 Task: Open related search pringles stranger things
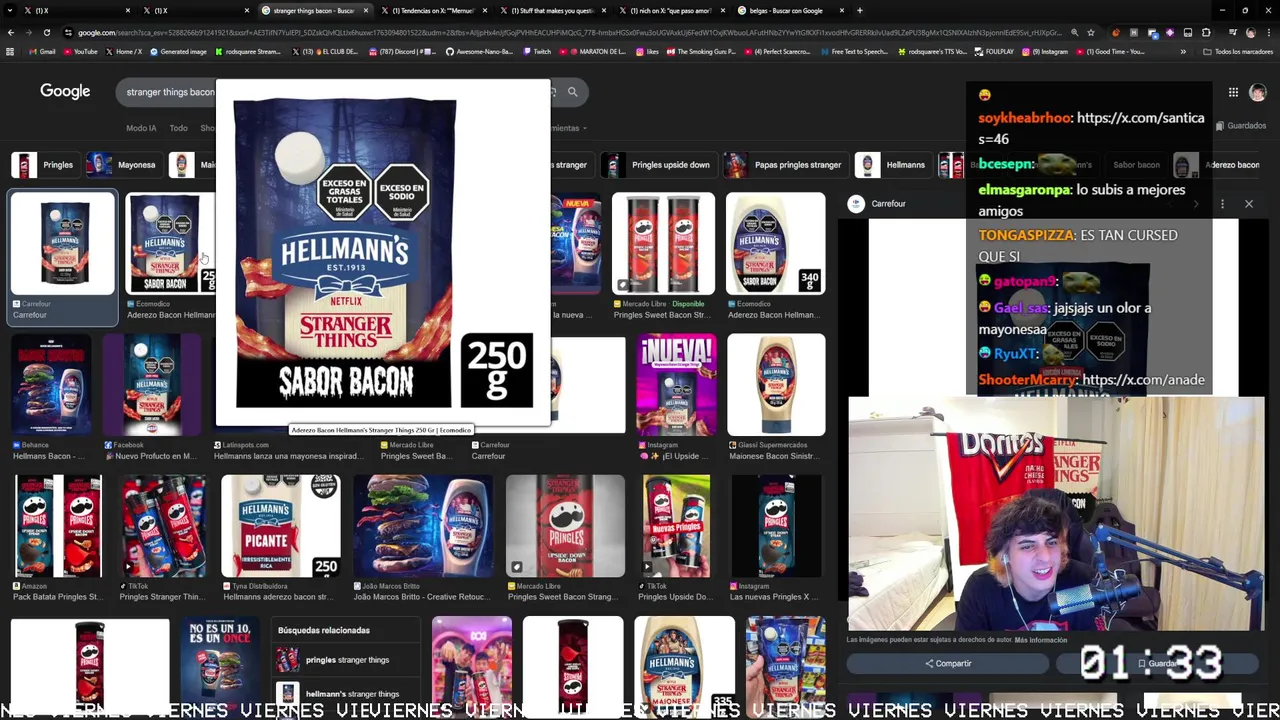[346, 660]
